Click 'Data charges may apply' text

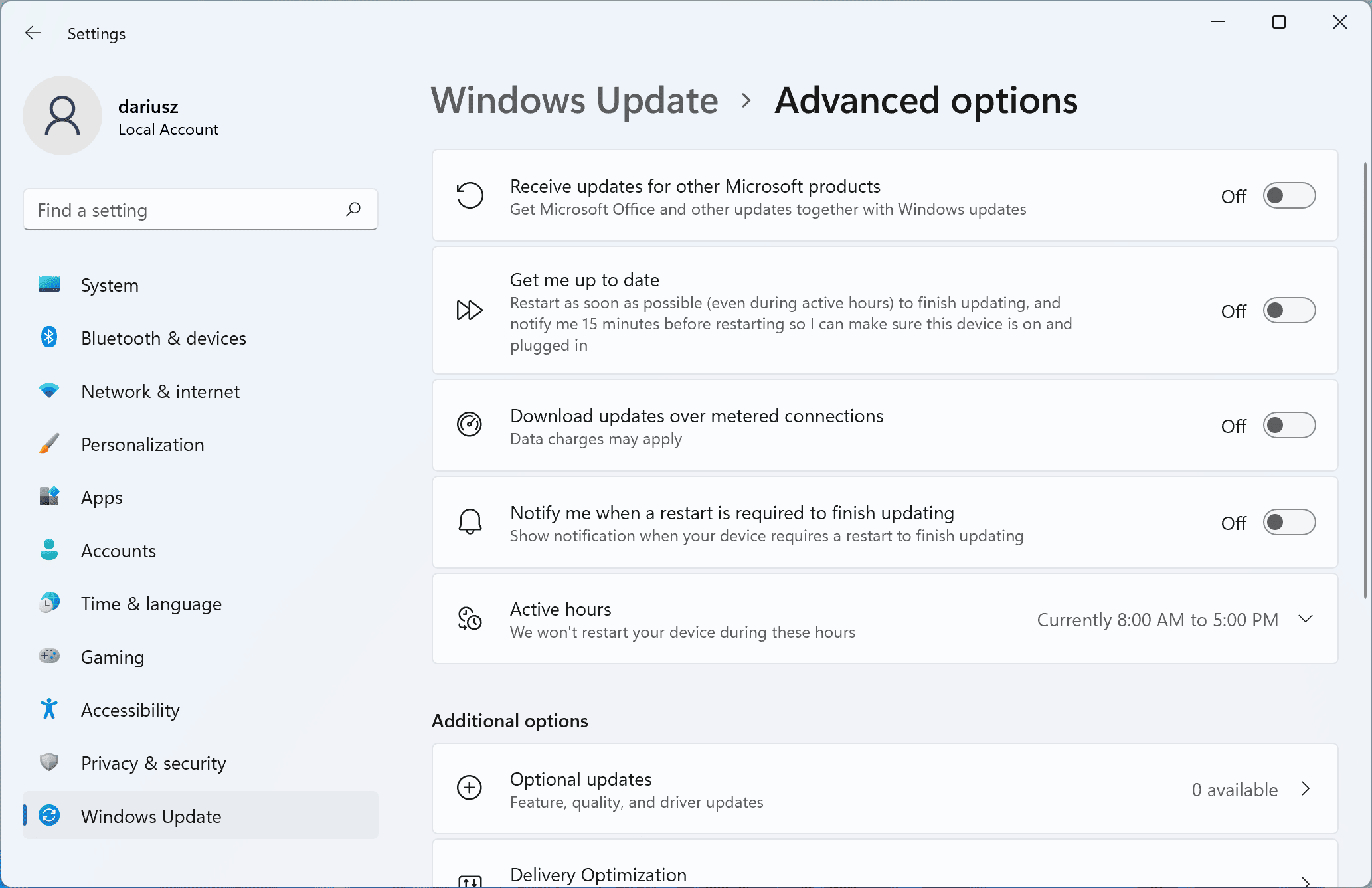pyautogui.click(x=596, y=439)
